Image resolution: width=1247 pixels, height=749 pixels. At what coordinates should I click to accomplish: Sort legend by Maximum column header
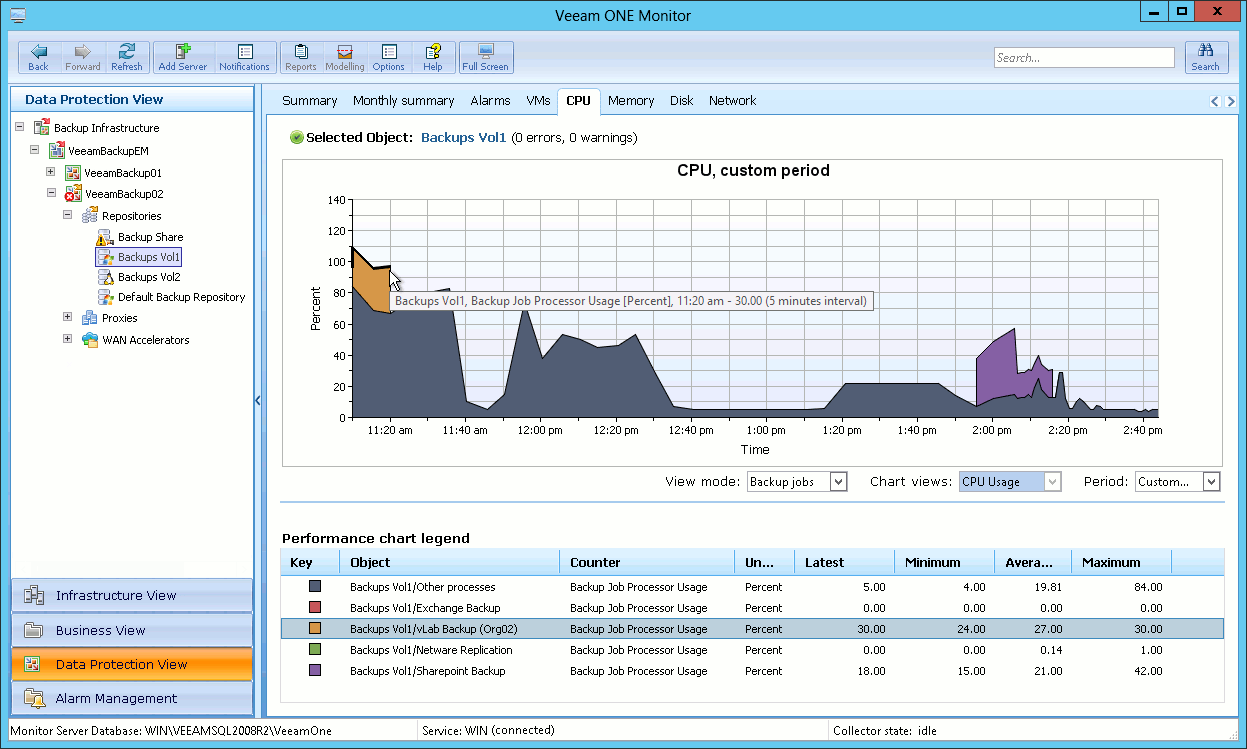point(1121,562)
